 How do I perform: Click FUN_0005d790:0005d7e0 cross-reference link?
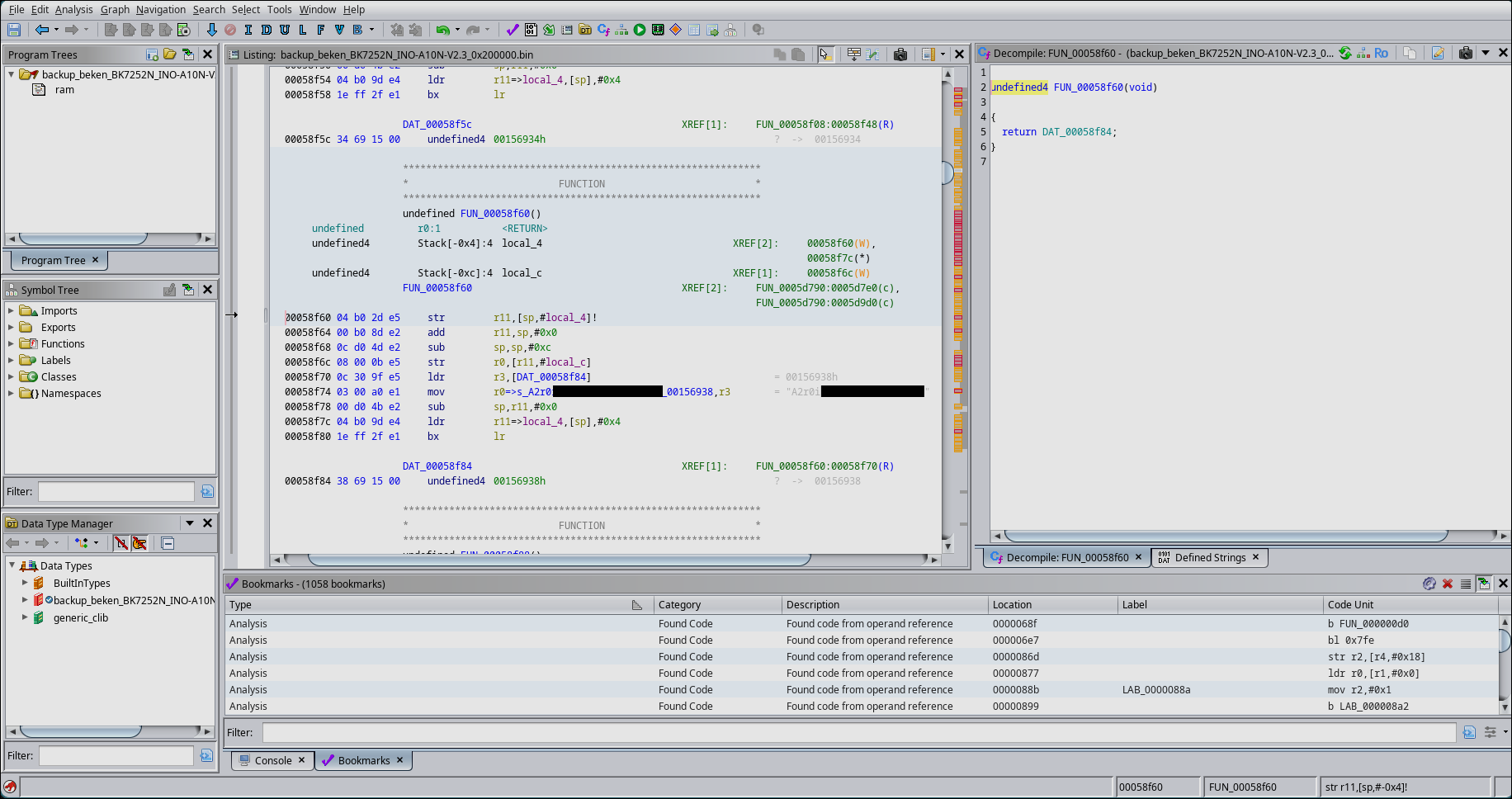point(825,288)
